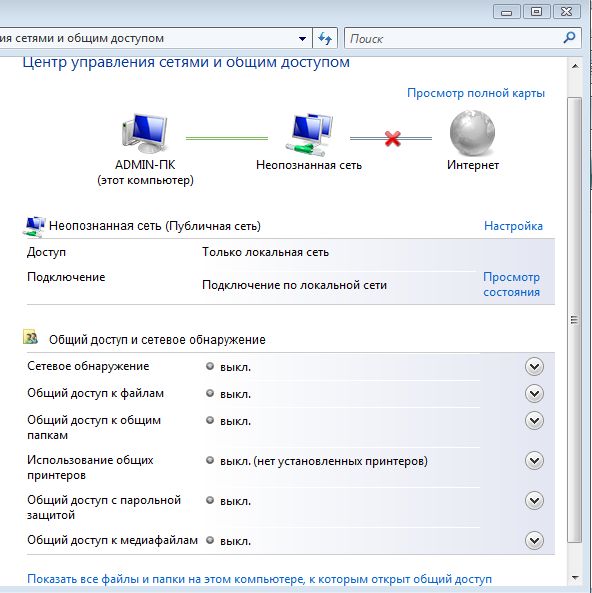Expand the Общий доступ к файлам chevron
592x593 pixels.
click(534, 394)
